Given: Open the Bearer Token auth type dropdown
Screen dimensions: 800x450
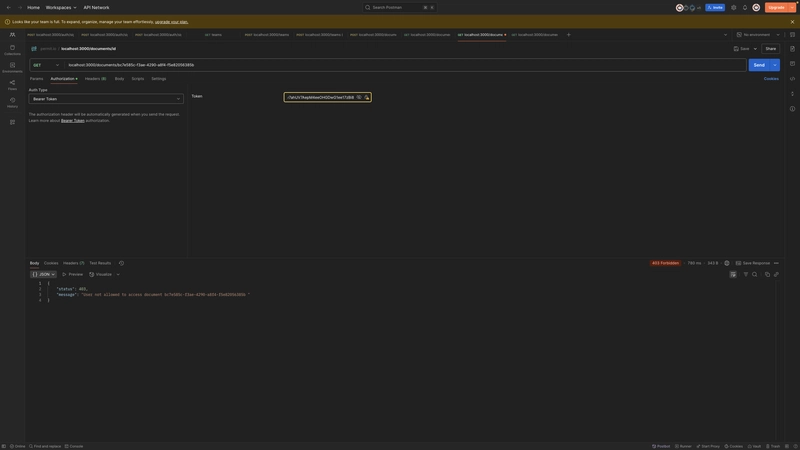Looking at the screenshot, I should 106,99.
